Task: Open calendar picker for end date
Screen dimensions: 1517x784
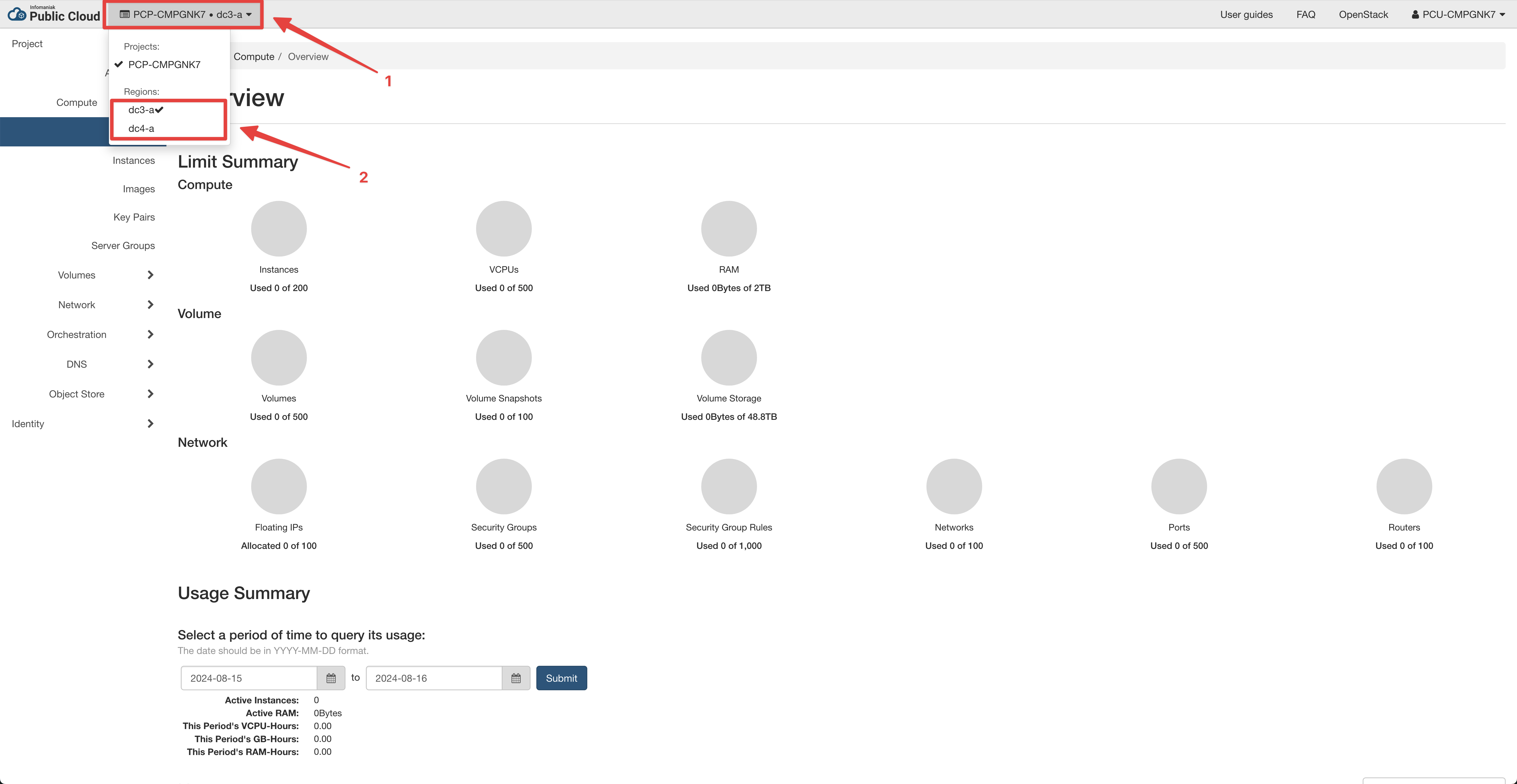Action: [516, 678]
